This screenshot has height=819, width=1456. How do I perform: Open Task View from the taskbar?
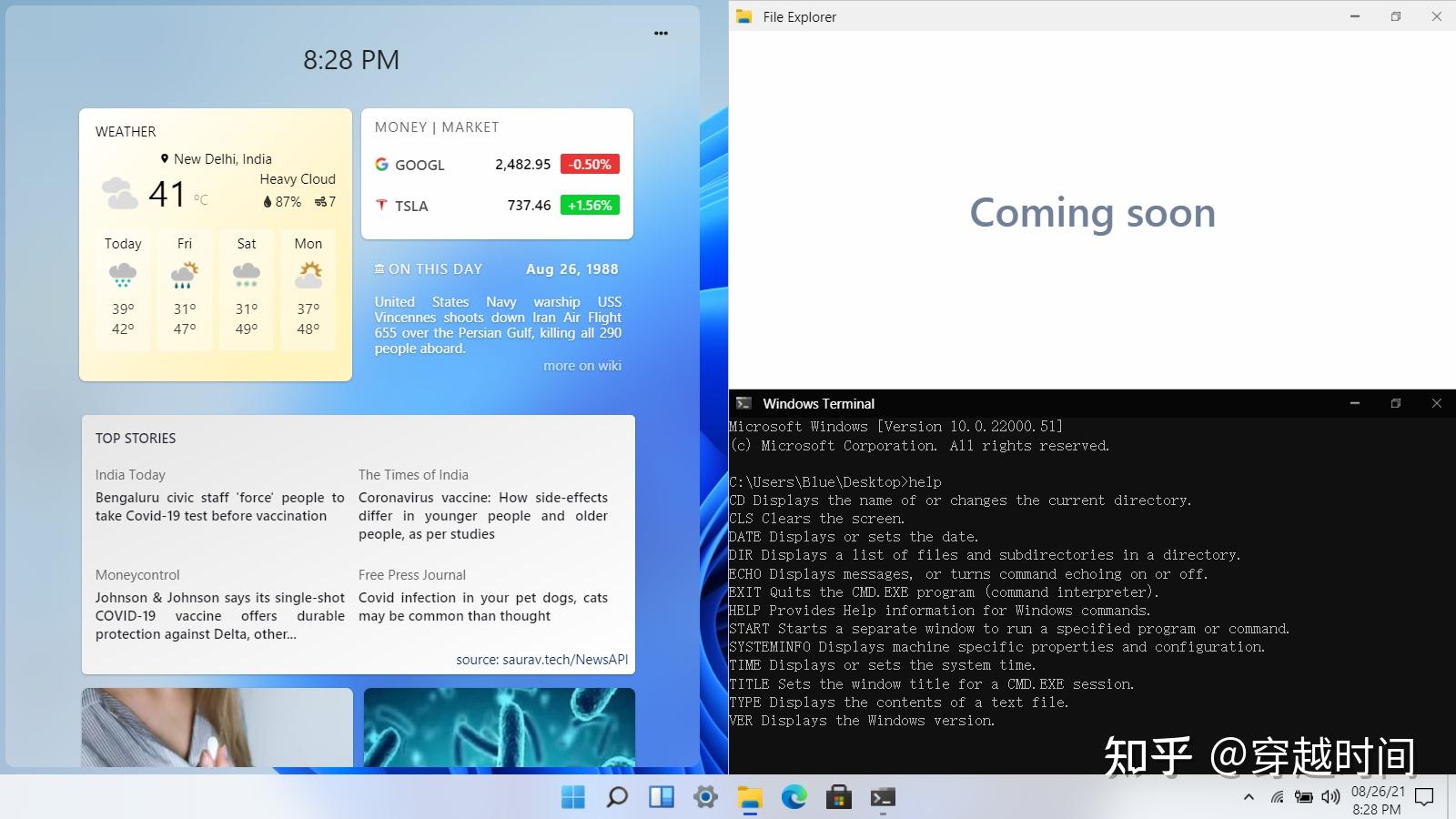pyautogui.click(x=662, y=797)
